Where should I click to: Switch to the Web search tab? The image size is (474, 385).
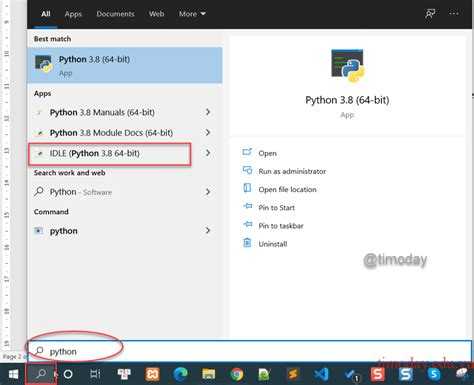156,14
